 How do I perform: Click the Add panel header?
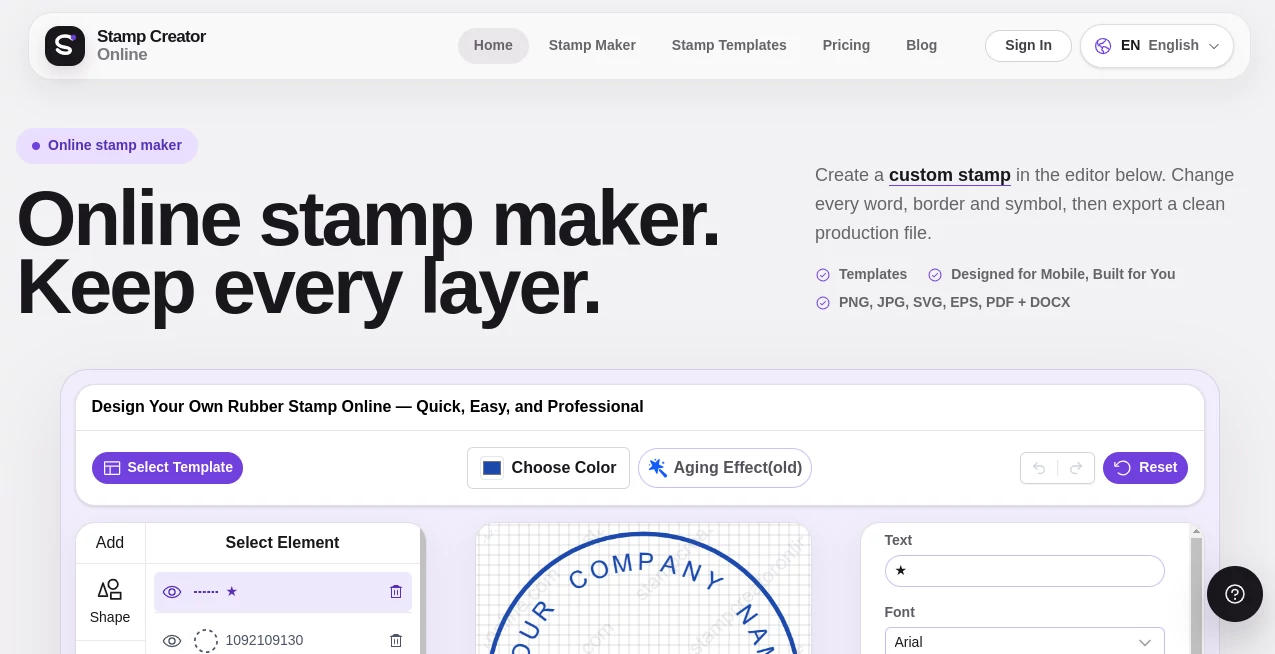(110, 543)
